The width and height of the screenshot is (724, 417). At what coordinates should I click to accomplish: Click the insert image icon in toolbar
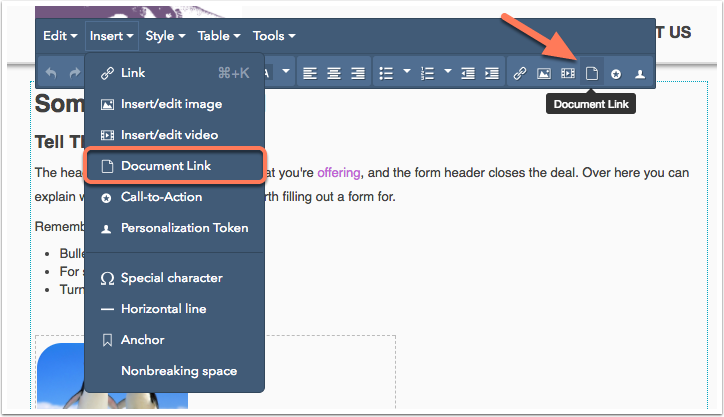tap(544, 73)
